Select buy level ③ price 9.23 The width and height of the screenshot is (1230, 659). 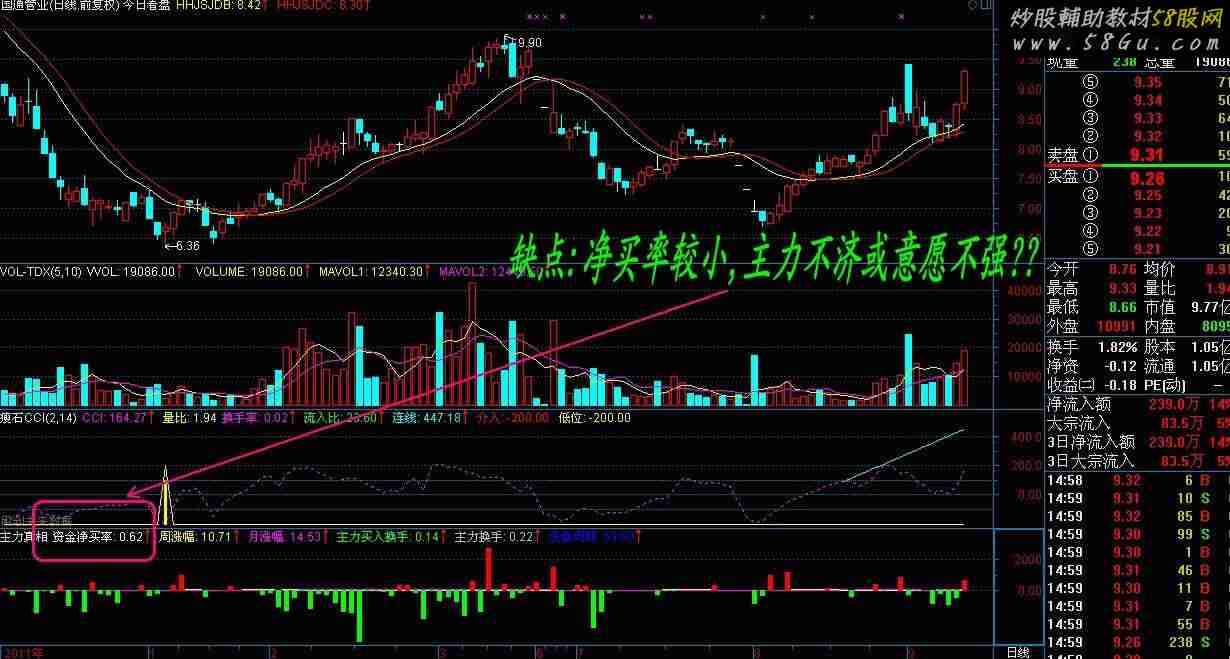(x=1147, y=214)
